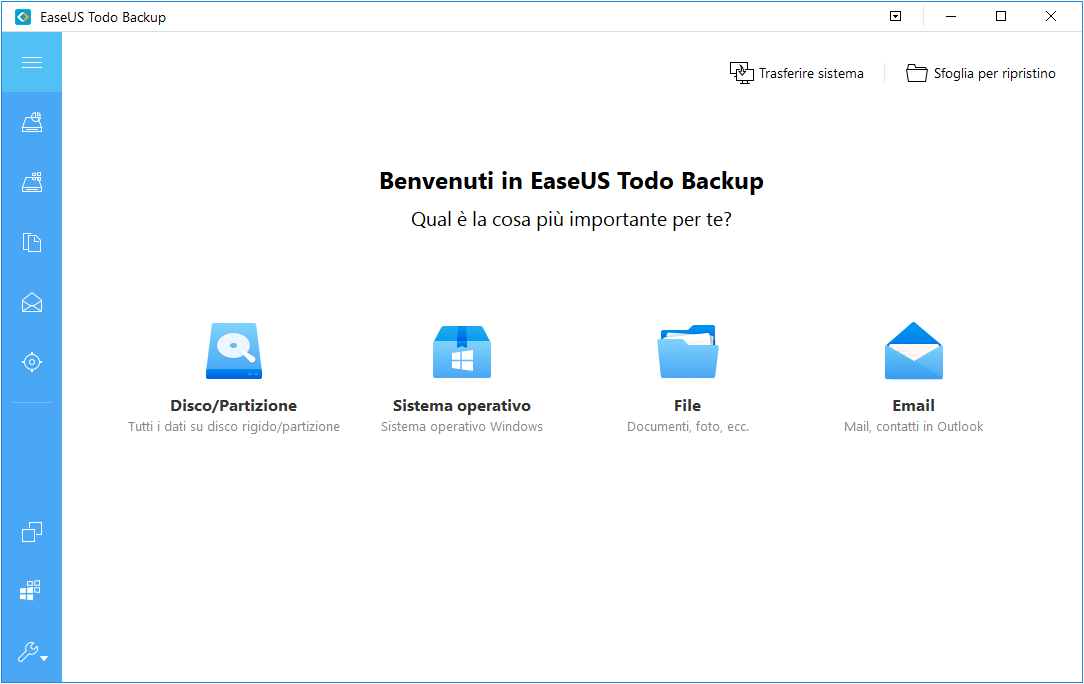
Task: Open Disk/Partition backup from the sidebar
Action: [31, 122]
